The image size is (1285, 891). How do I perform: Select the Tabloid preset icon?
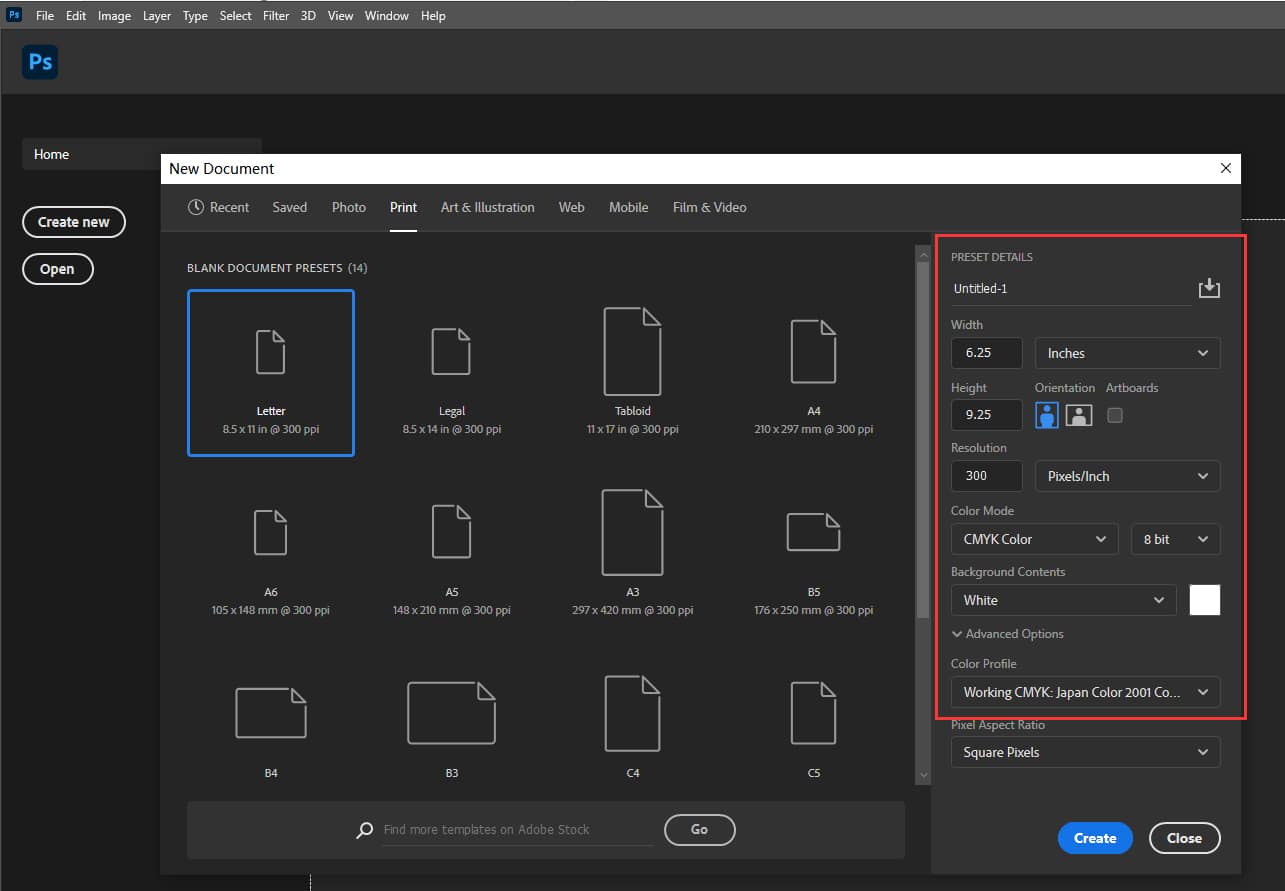coord(632,351)
